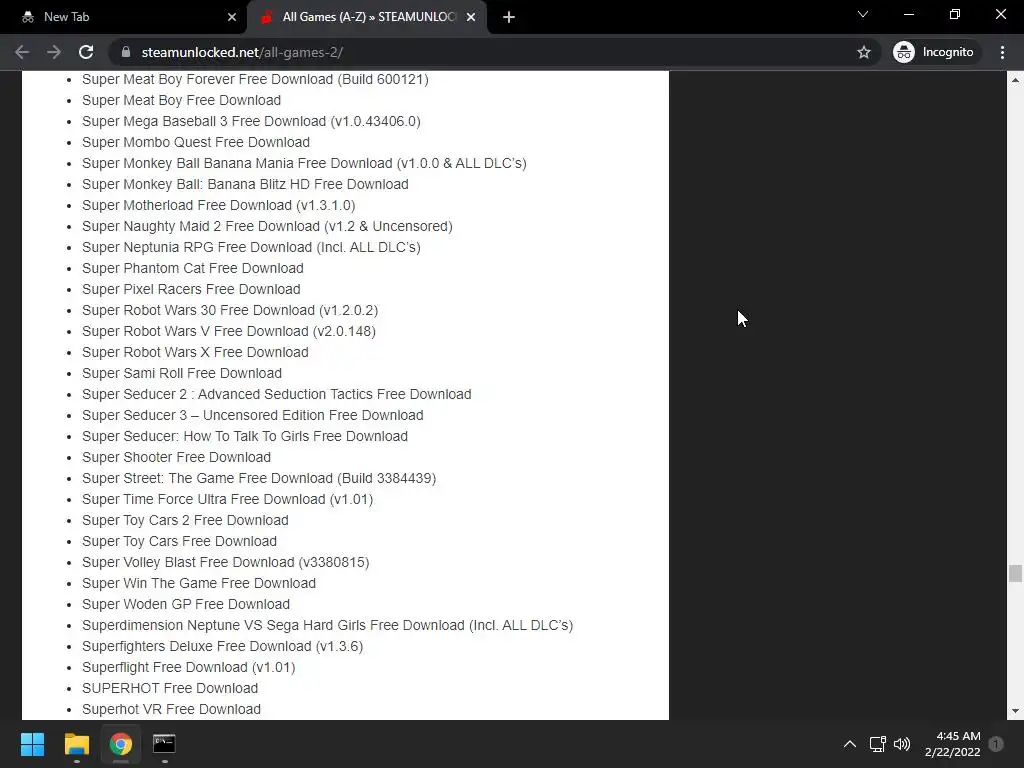Screen dimensions: 1024x768
Task: View site security lock information
Action: (x=126, y=52)
